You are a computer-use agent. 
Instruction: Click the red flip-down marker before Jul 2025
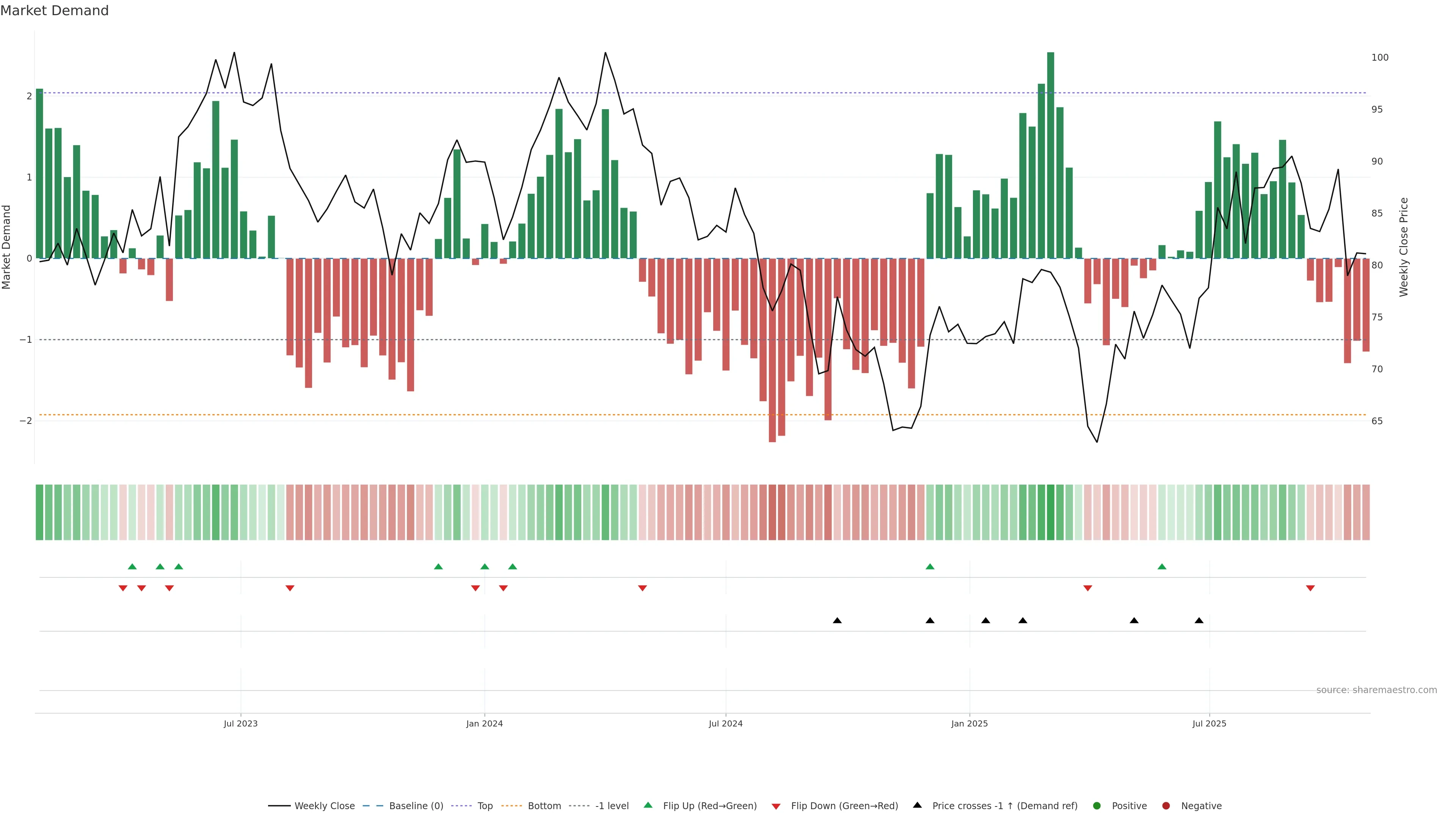click(1087, 588)
